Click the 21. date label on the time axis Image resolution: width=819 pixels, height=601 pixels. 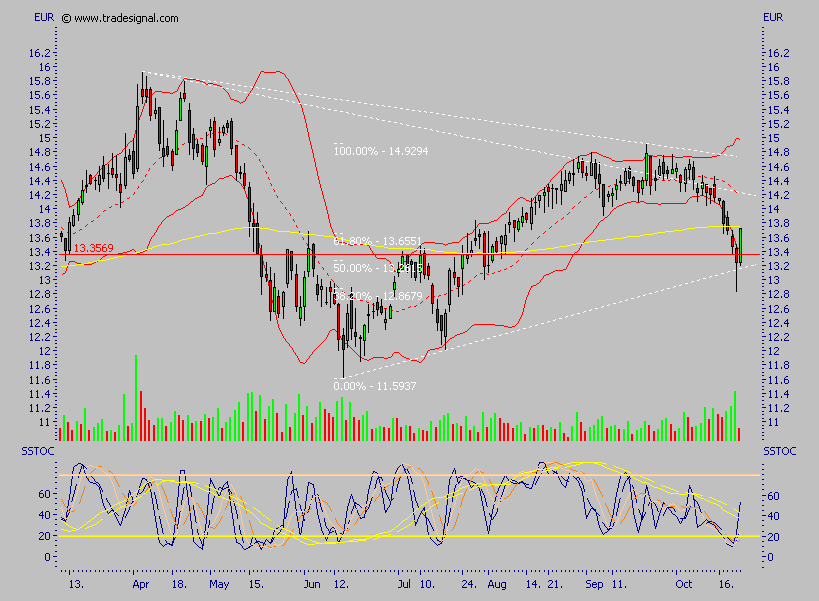tap(555, 584)
